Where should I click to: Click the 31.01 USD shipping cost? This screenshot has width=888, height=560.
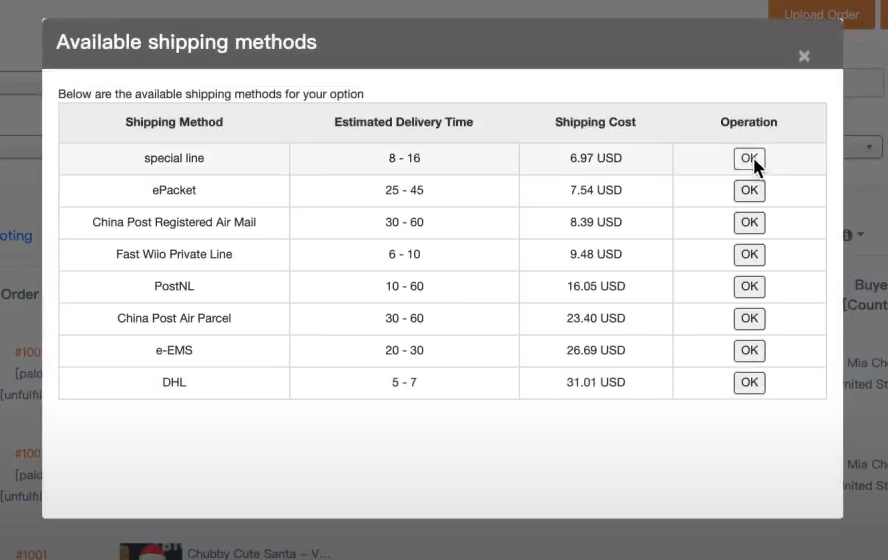(596, 382)
